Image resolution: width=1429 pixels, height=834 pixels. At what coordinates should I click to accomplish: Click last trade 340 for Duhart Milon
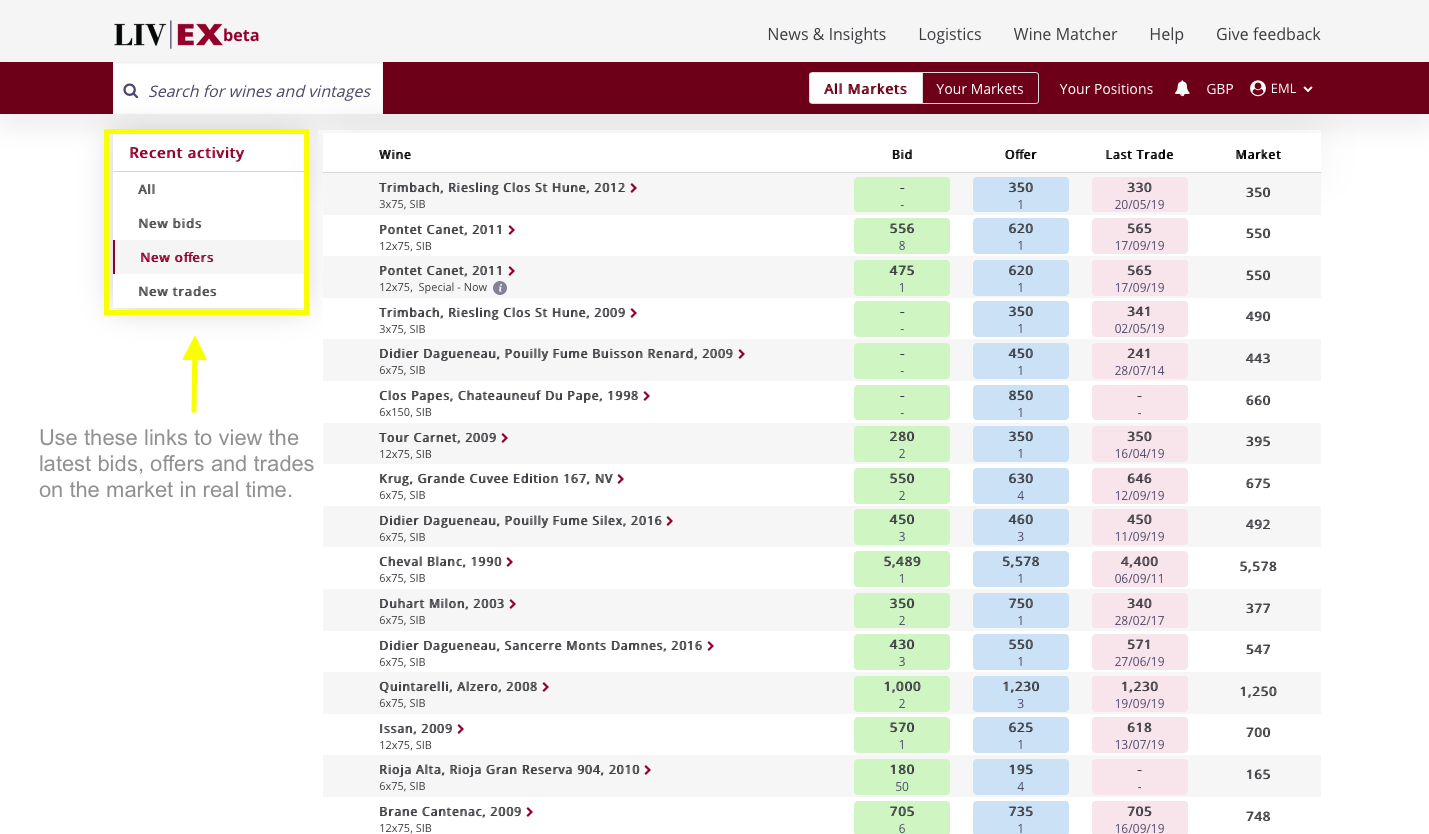click(x=1140, y=611)
